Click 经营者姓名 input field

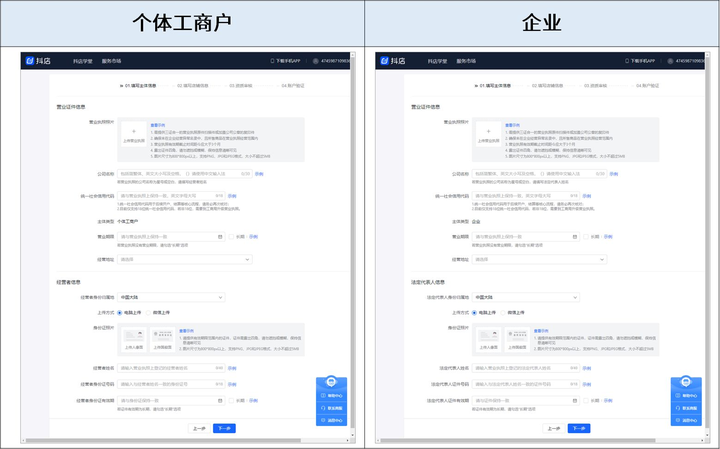click(x=171, y=368)
